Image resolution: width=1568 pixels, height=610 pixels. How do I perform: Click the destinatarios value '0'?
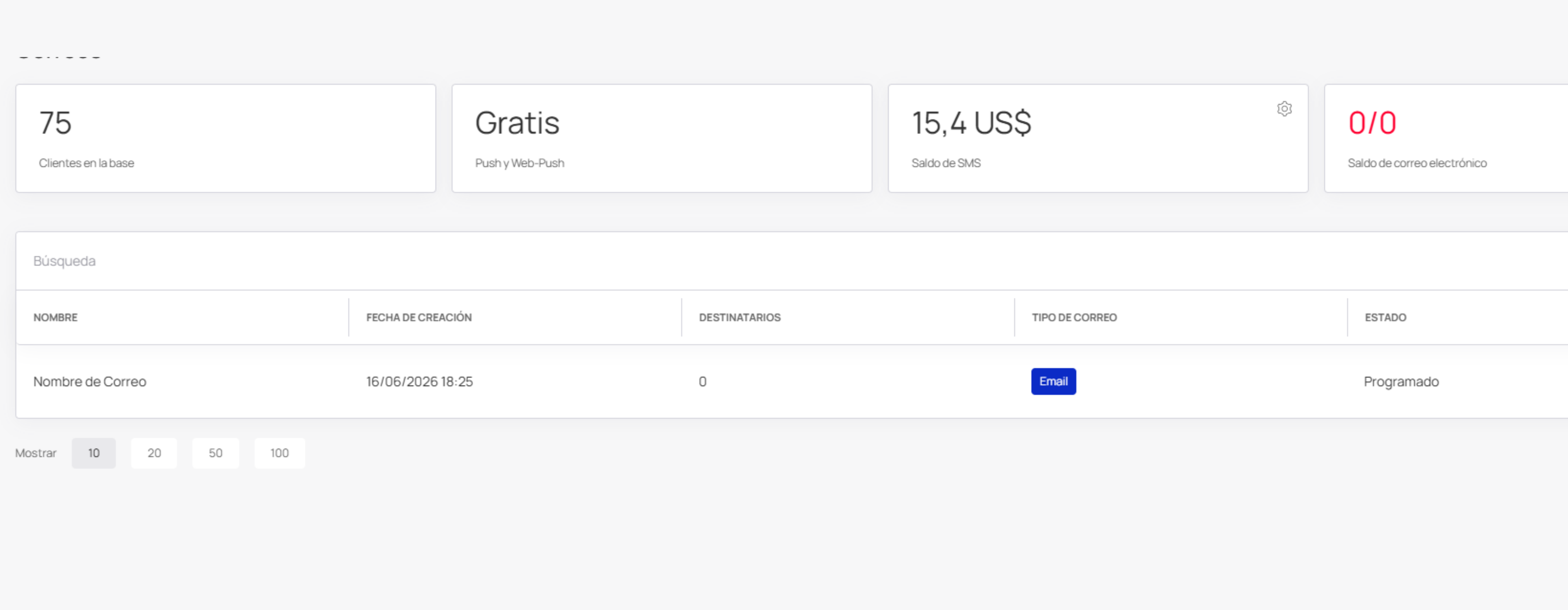click(702, 382)
